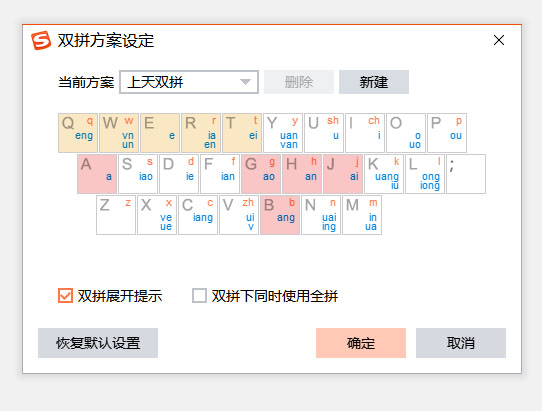
Task: Uncheck the 双拼展开提示 checkbox
Action: pos(65,296)
